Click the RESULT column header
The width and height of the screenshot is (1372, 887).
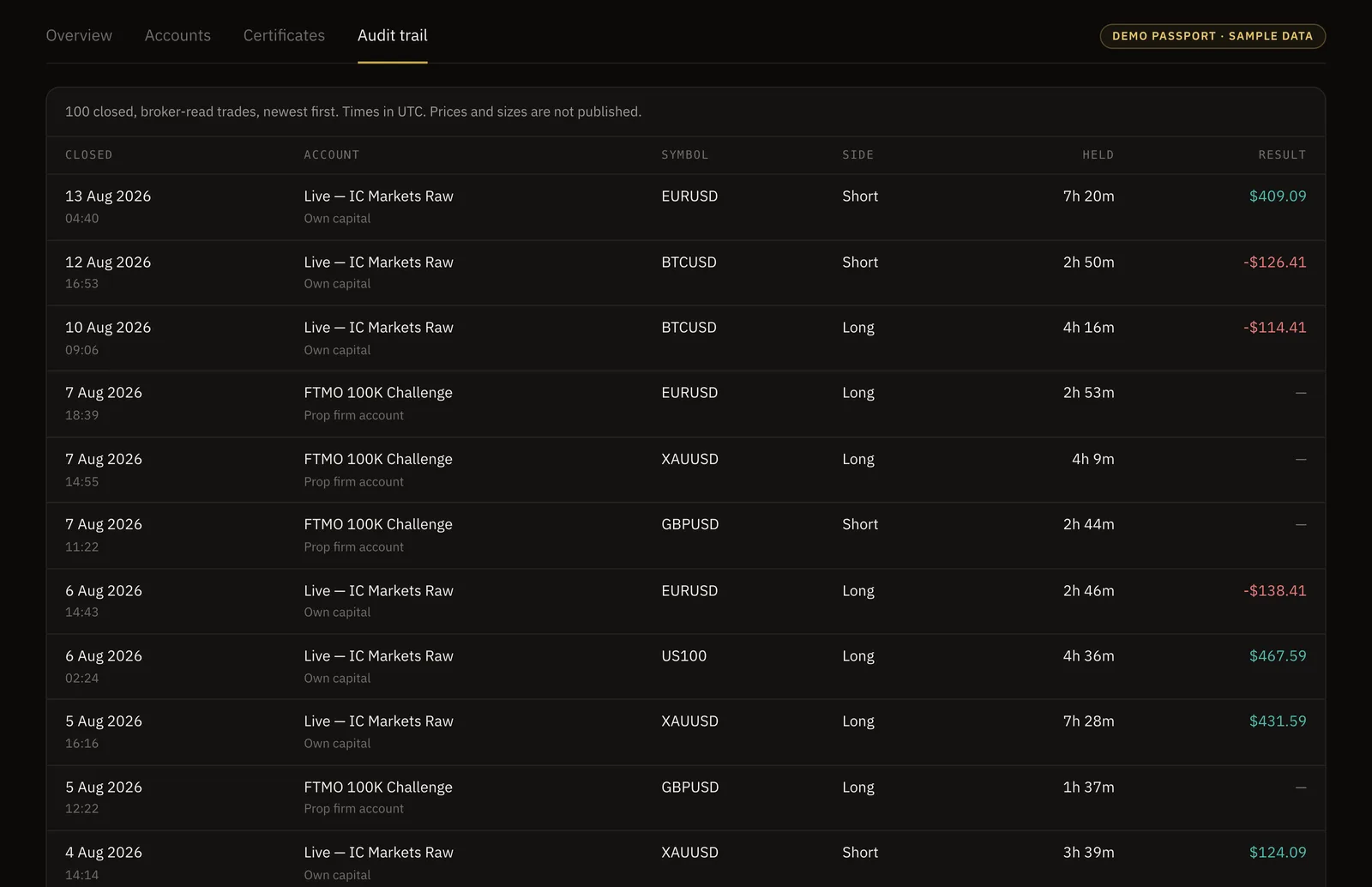(x=1283, y=155)
